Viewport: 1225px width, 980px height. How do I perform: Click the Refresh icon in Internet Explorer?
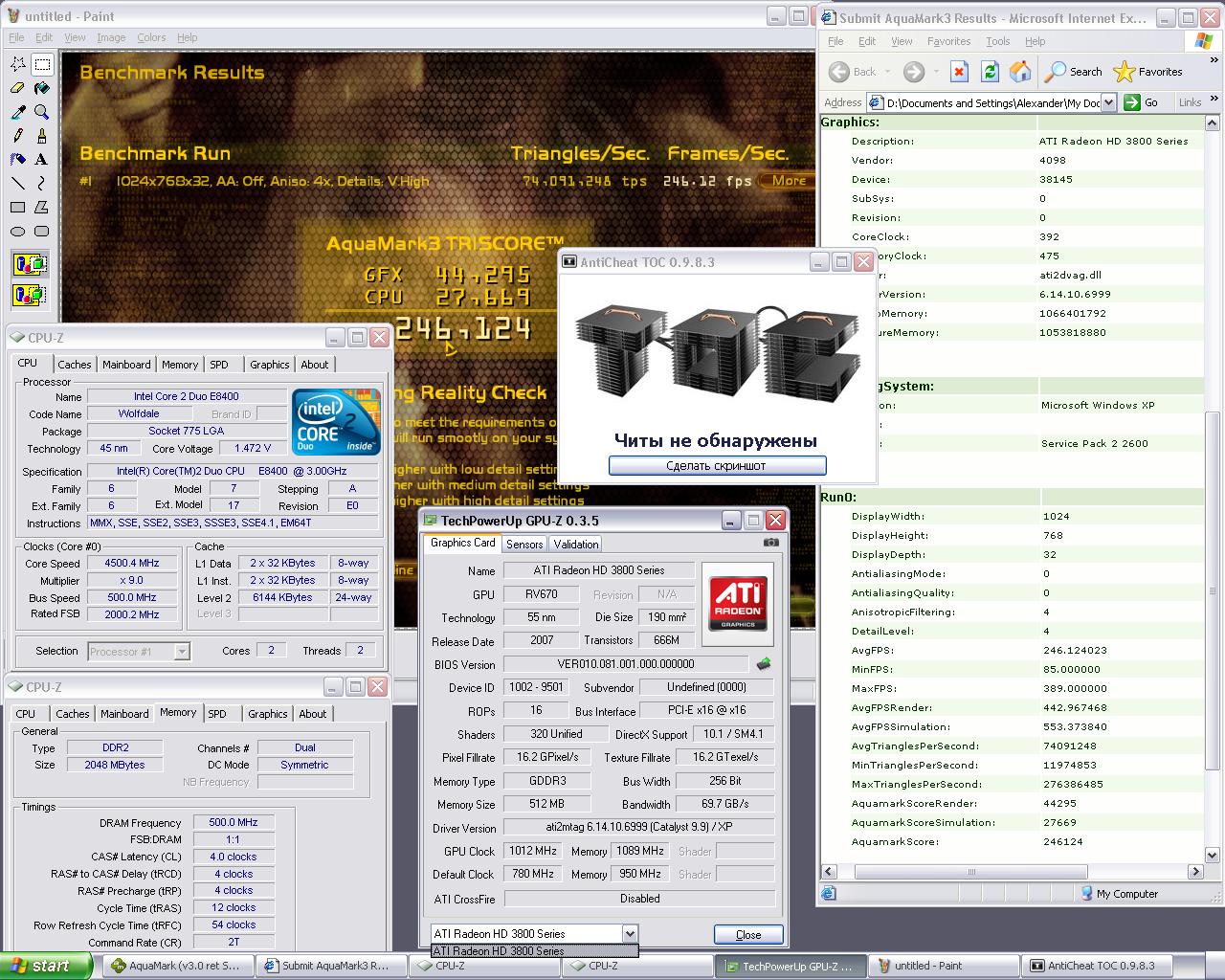click(991, 72)
